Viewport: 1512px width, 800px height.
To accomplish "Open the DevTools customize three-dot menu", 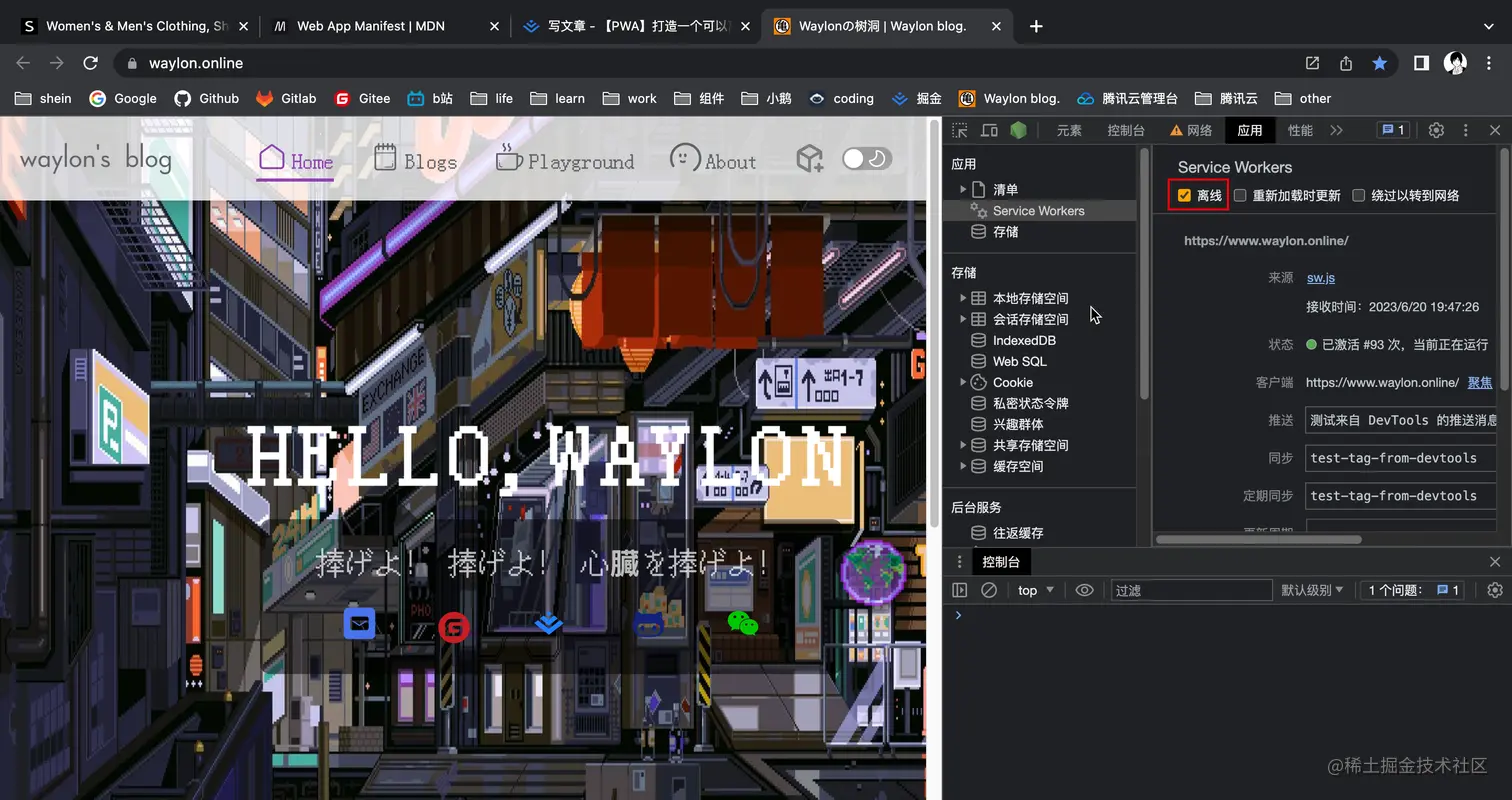I will tap(1466, 130).
